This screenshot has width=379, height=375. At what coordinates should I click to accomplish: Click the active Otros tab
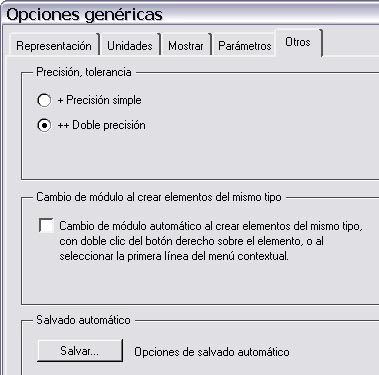coord(298,42)
